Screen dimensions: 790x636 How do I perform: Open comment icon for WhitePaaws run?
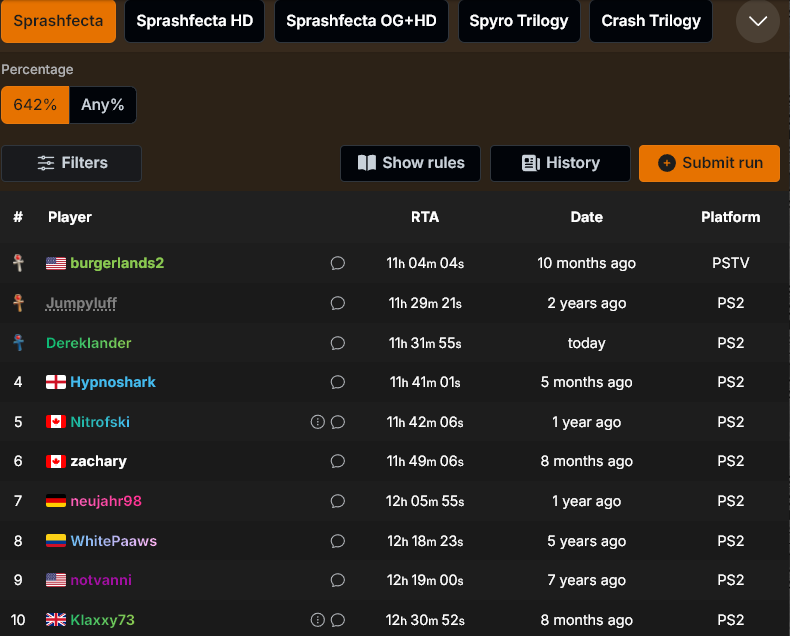pos(338,541)
